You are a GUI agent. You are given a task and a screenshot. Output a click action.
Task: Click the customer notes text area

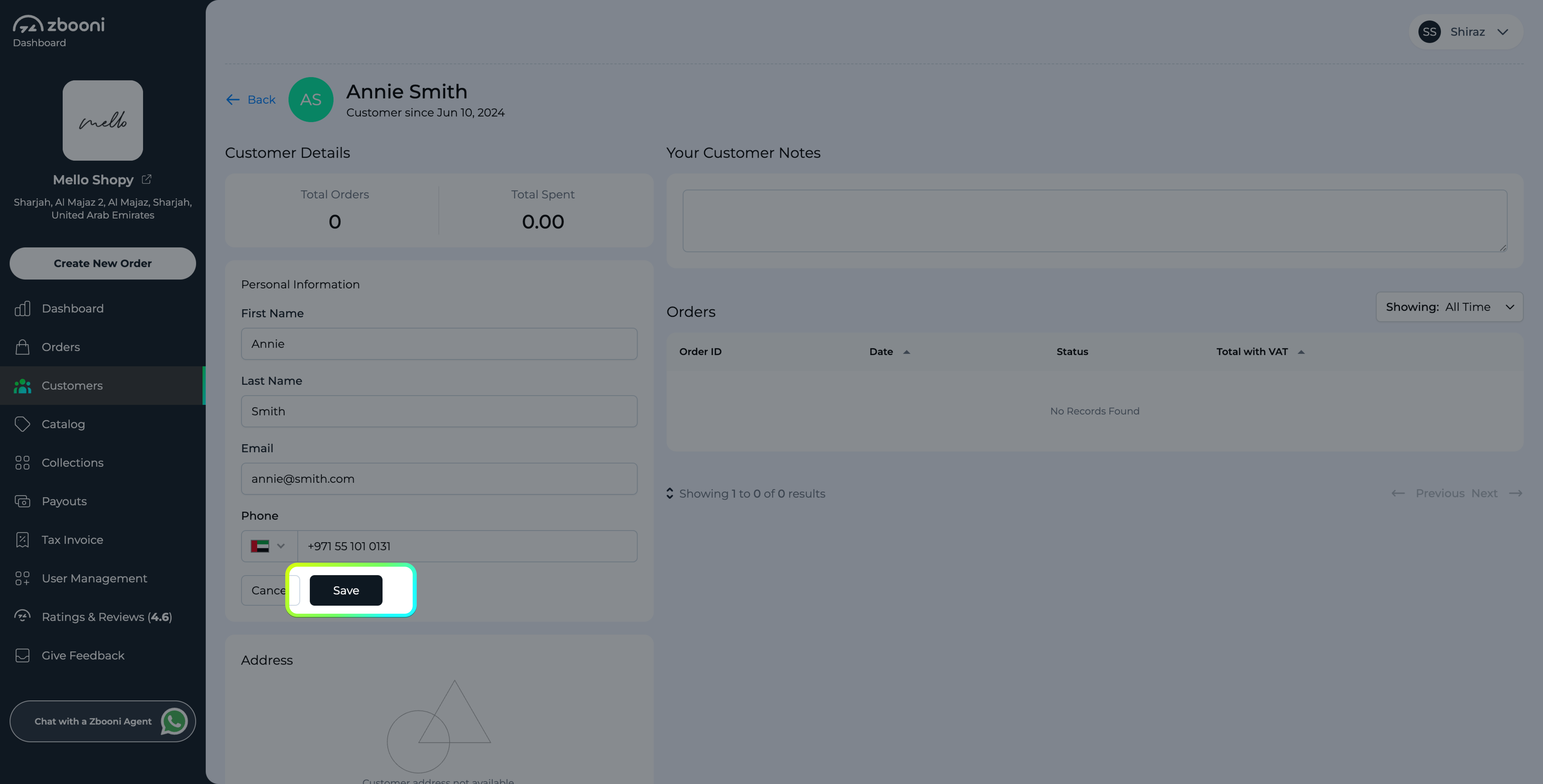(1094, 221)
